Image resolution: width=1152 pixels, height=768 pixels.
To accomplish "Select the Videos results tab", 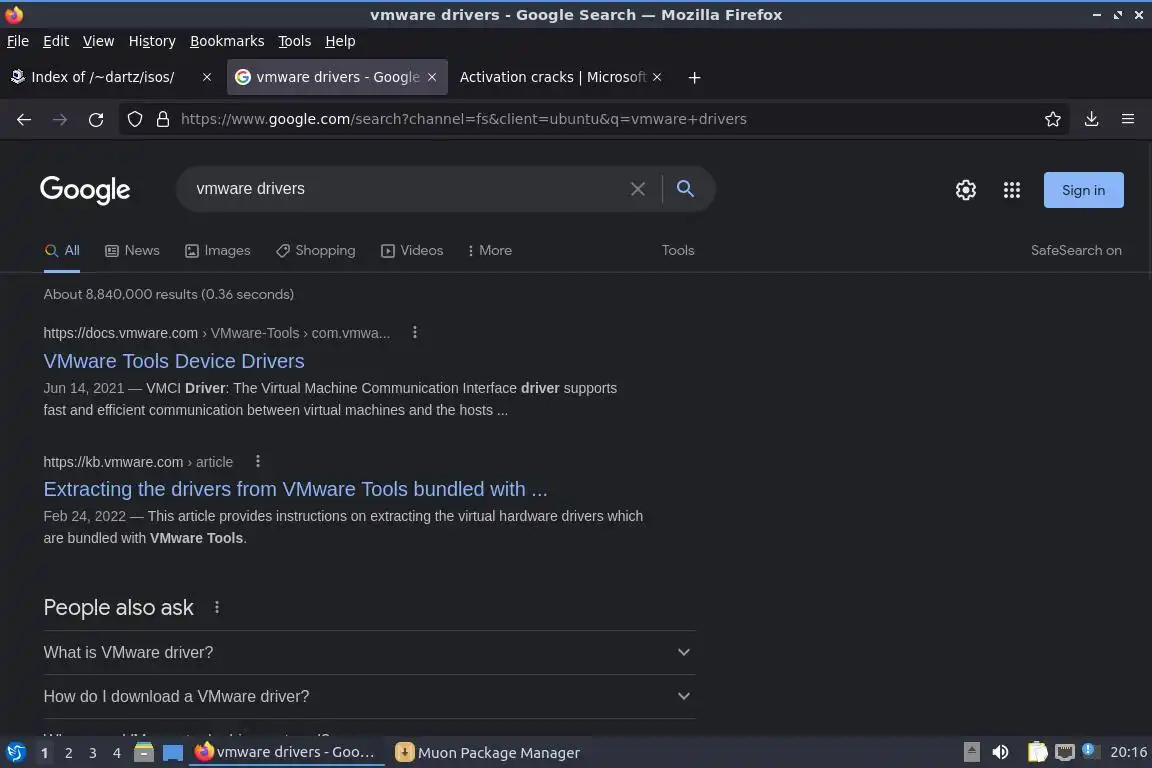I will (412, 251).
